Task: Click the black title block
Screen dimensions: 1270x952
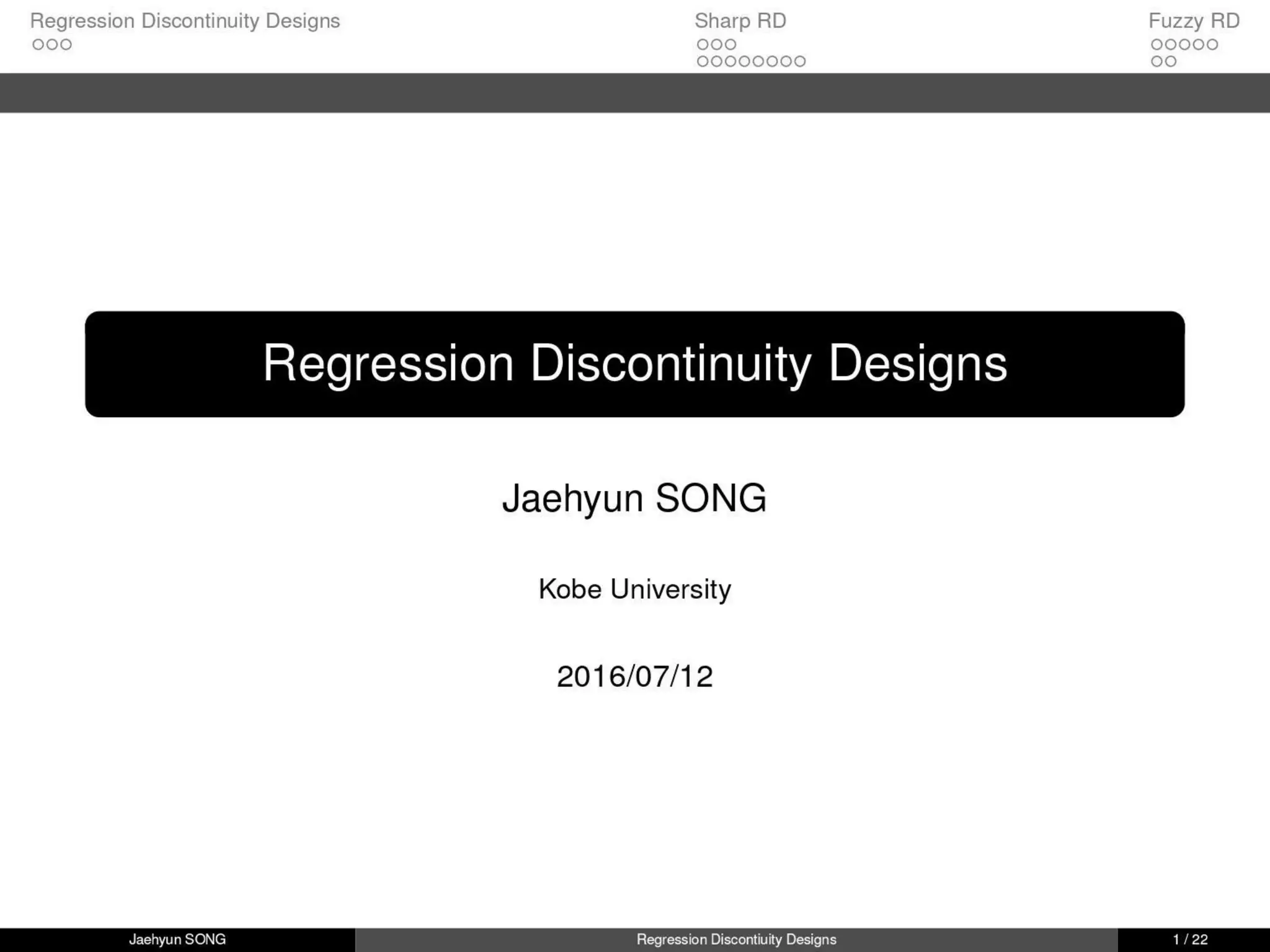Action: pos(634,364)
